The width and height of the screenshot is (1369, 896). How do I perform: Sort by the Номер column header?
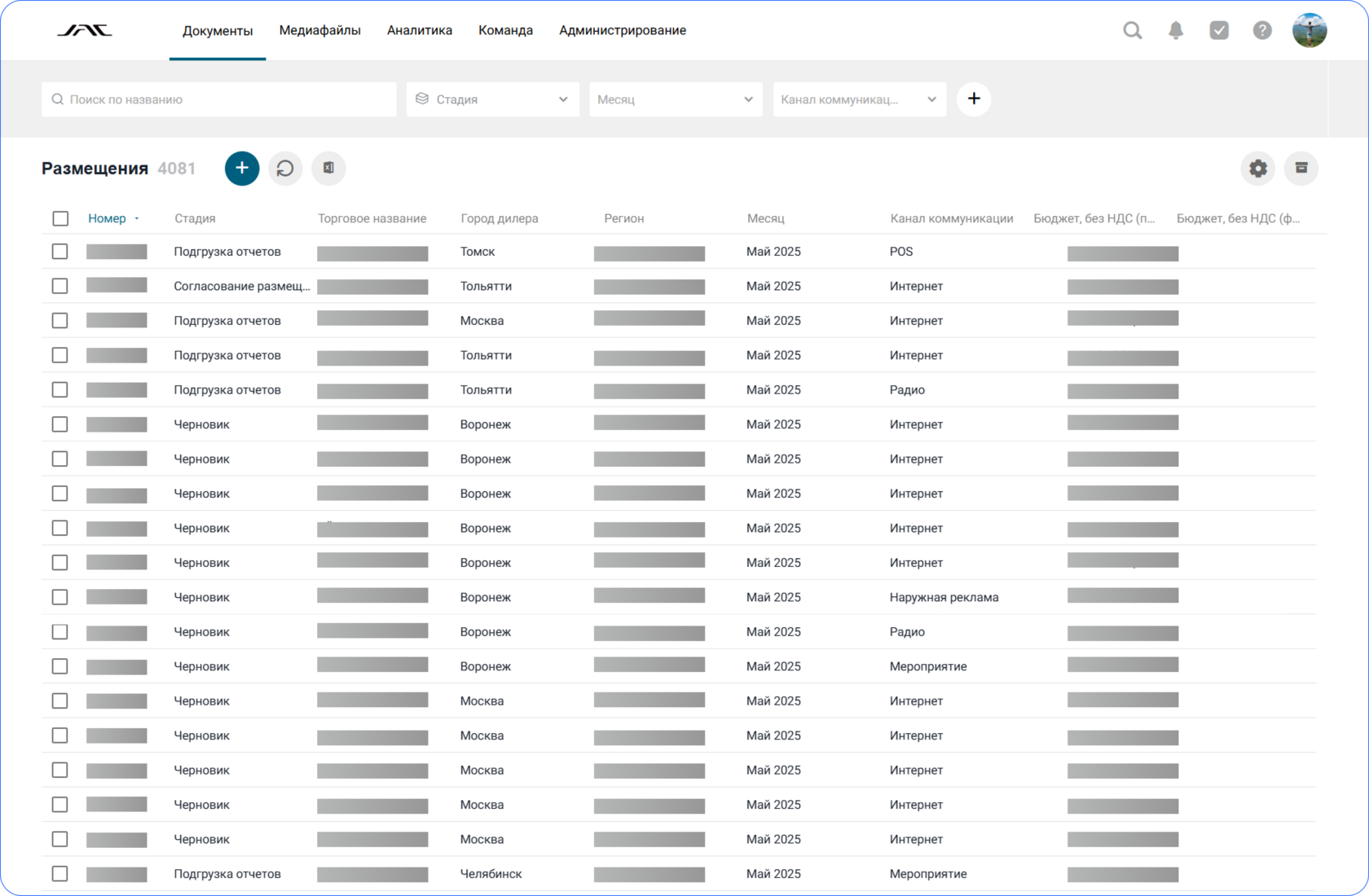(x=108, y=218)
